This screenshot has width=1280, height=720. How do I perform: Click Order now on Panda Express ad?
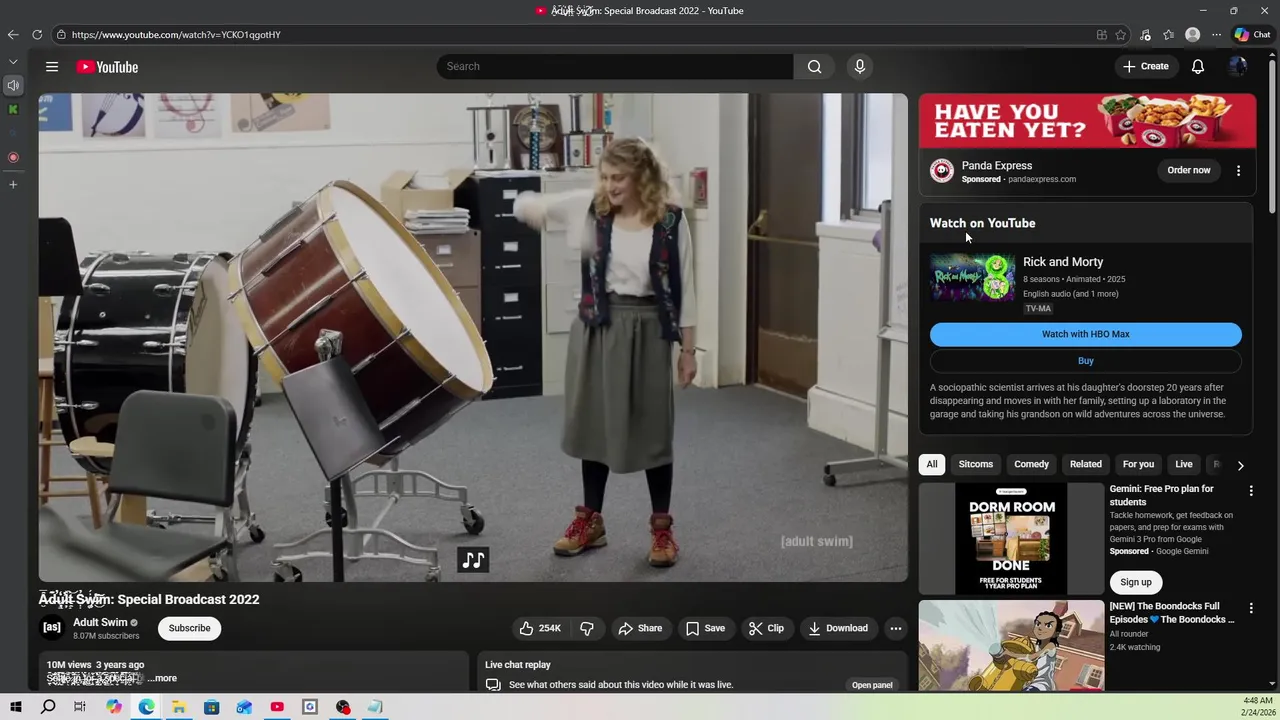[1188, 170]
